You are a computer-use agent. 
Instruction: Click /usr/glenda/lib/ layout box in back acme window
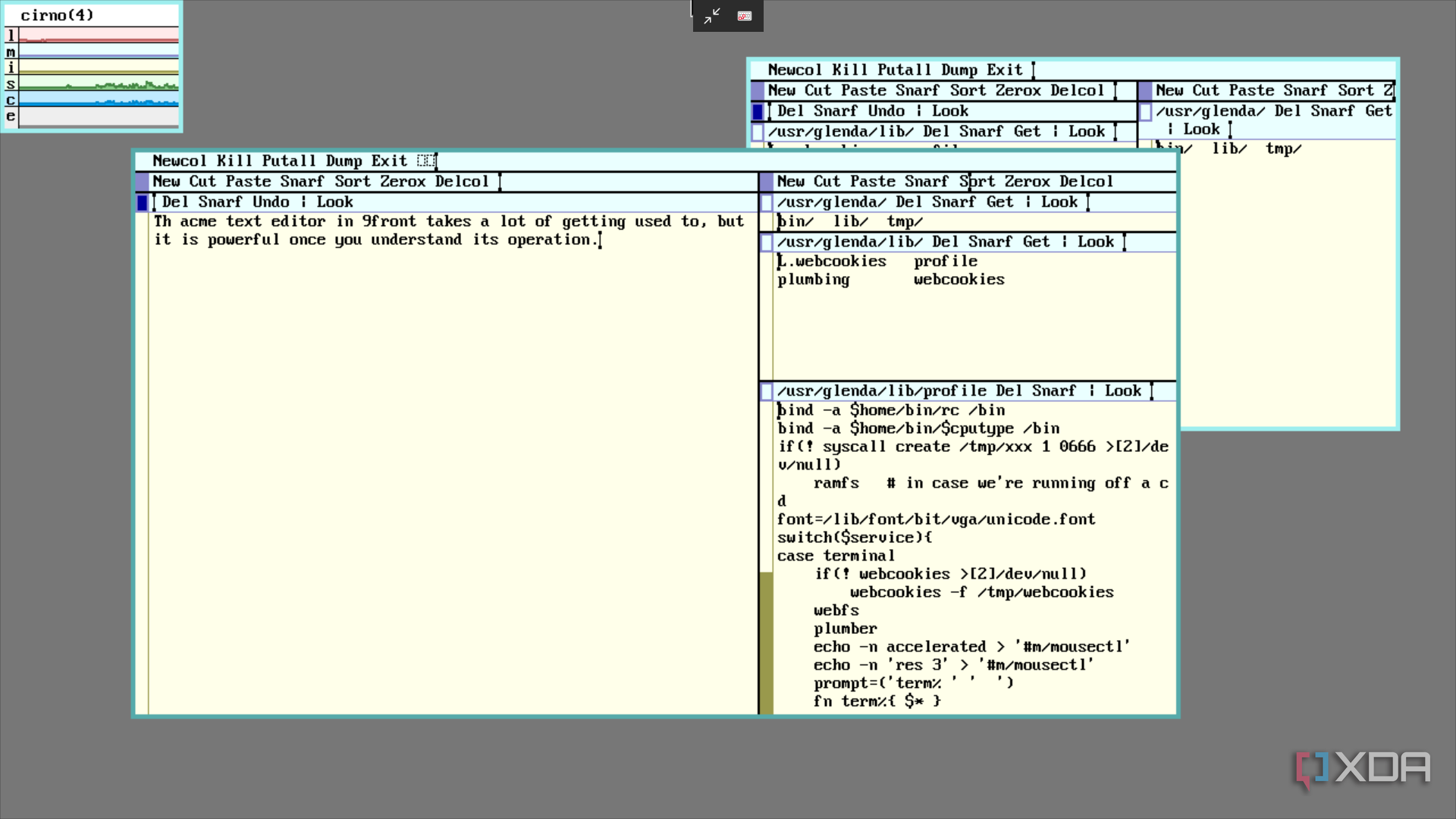pos(757,132)
